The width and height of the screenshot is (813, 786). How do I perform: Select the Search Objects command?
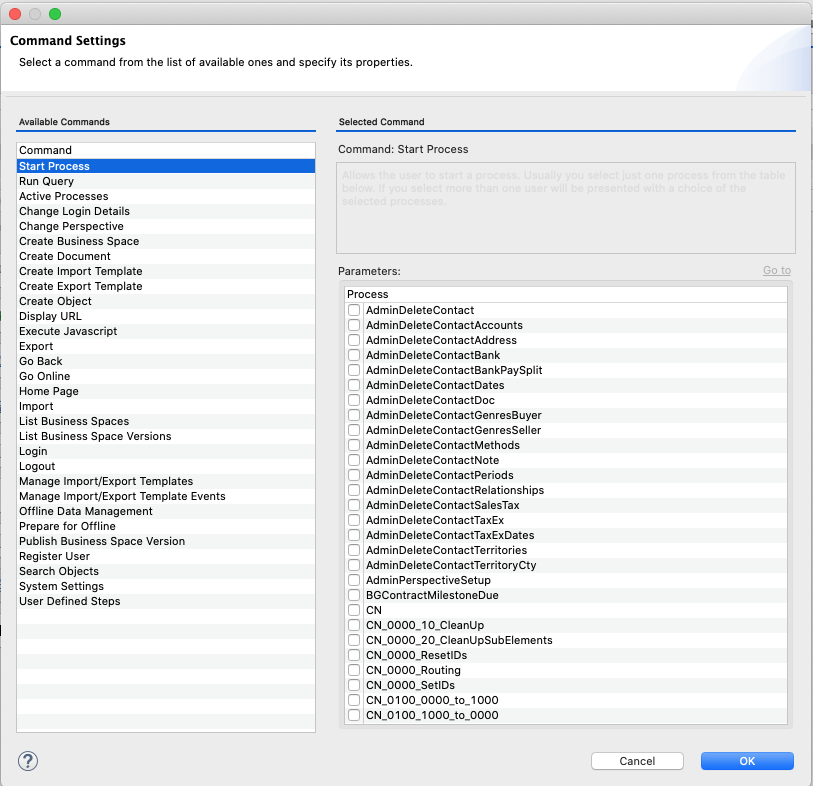click(166, 571)
